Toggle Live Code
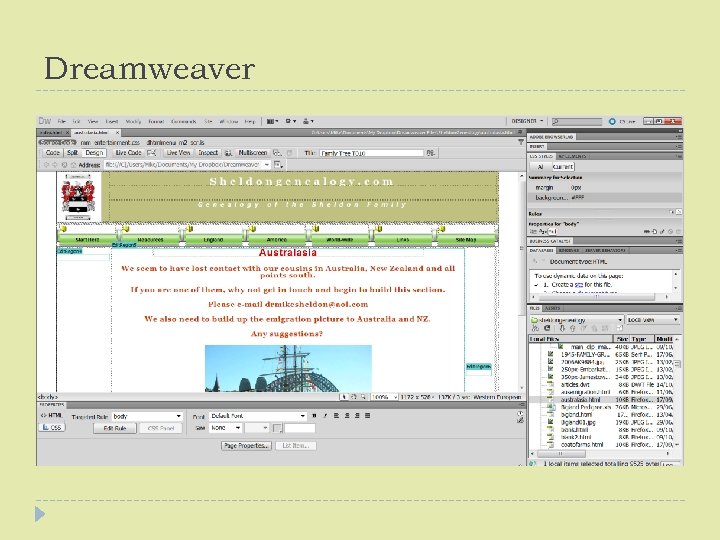720x540 pixels. [x=128, y=152]
